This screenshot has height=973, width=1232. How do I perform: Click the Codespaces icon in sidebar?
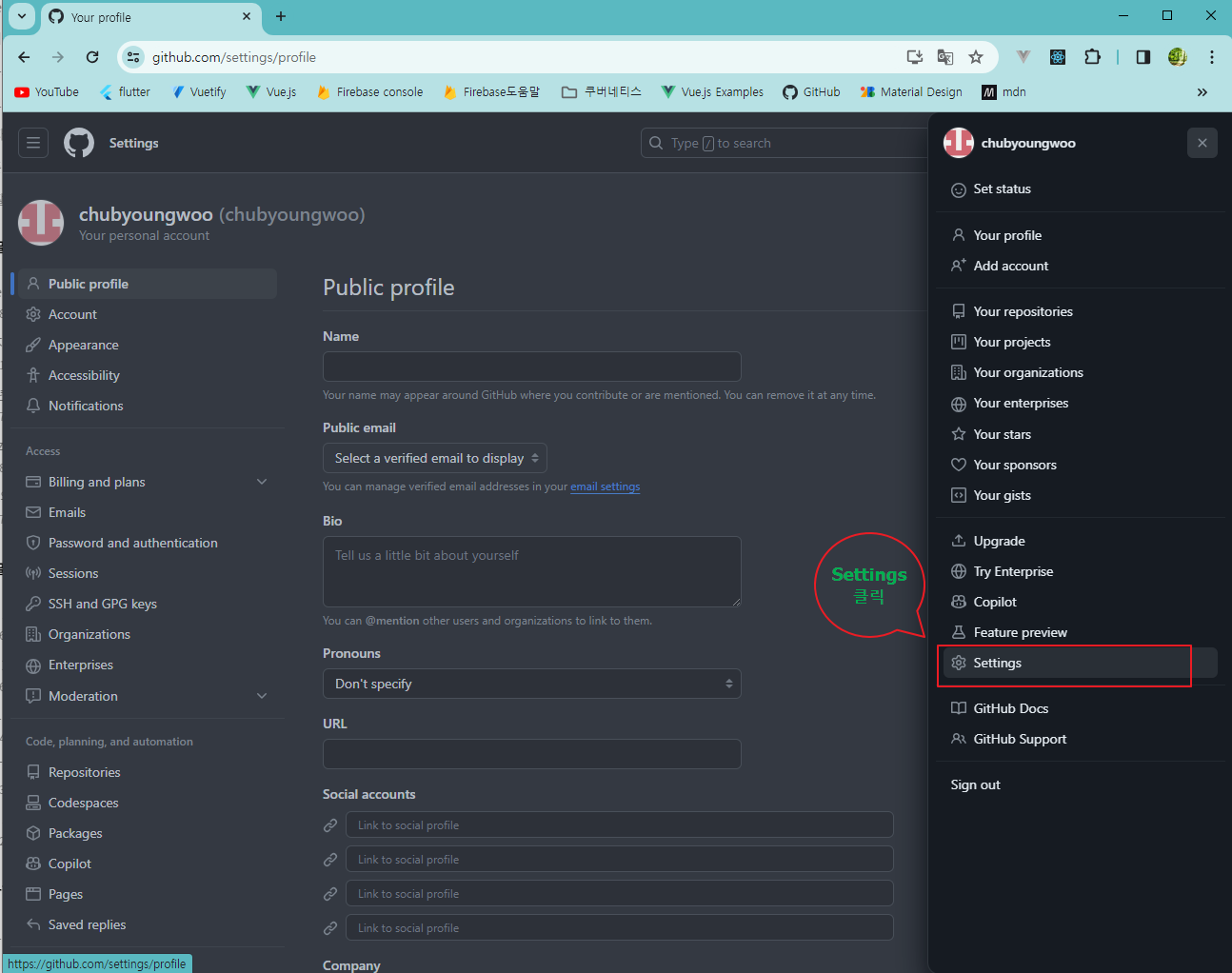point(33,803)
